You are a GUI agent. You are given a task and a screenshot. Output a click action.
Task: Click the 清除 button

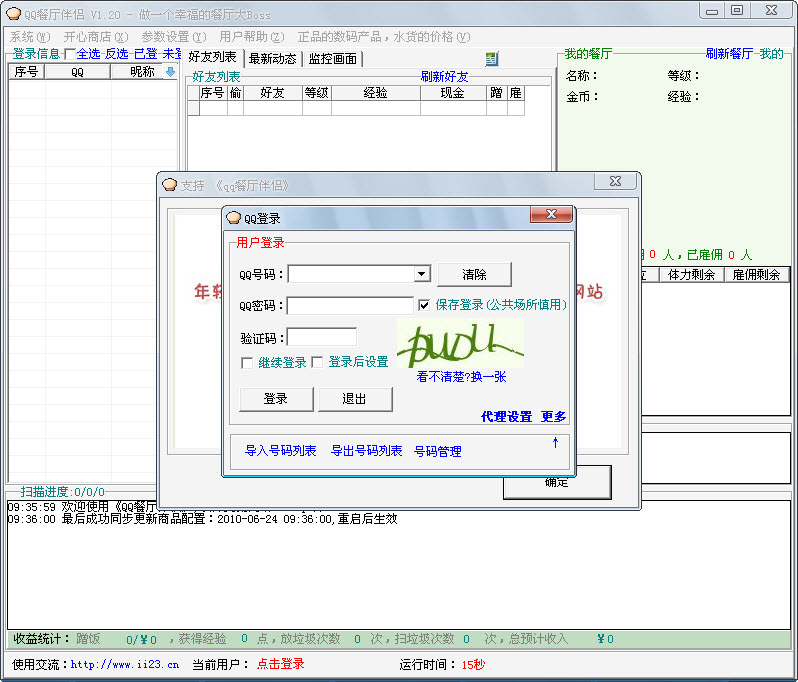coord(474,274)
